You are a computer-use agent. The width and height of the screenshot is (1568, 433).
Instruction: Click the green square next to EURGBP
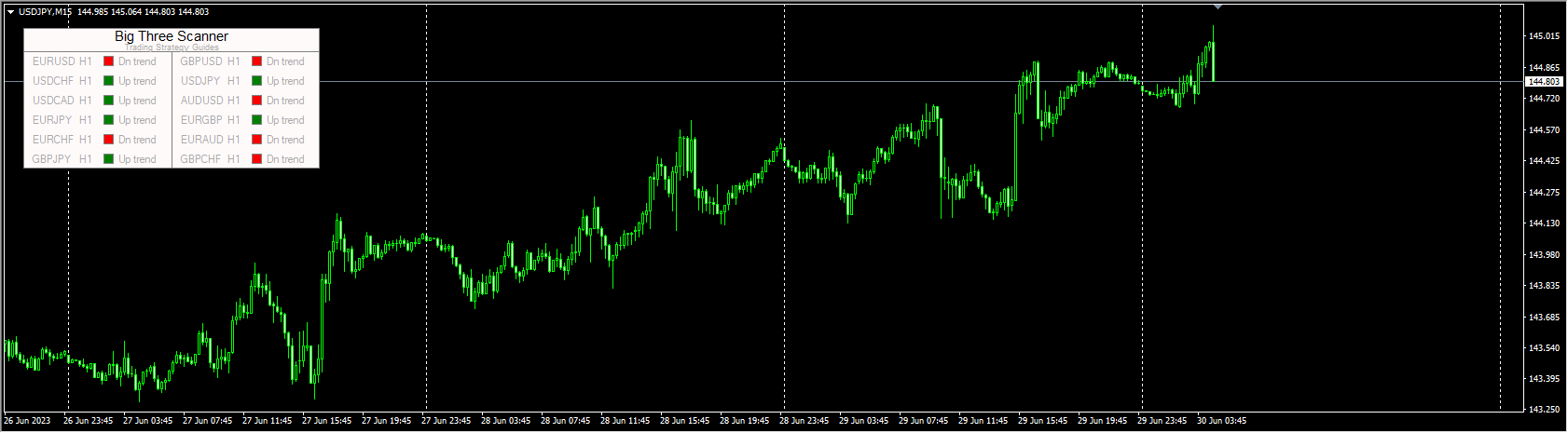(x=256, y=120)
